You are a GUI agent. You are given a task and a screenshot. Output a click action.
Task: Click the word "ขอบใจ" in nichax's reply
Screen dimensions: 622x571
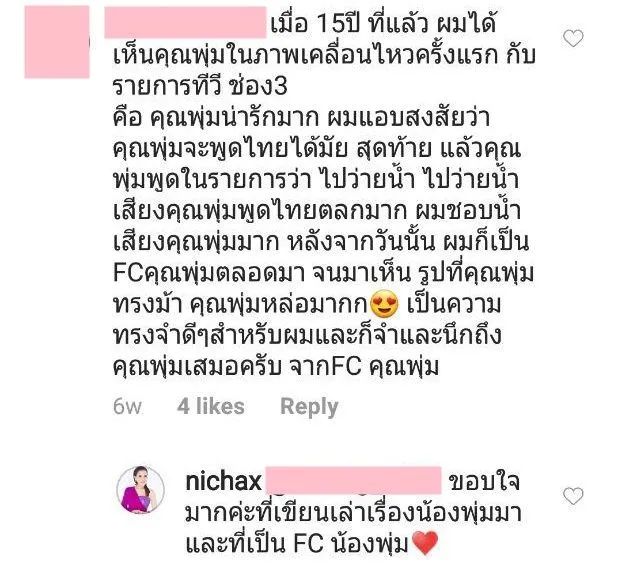484,481
